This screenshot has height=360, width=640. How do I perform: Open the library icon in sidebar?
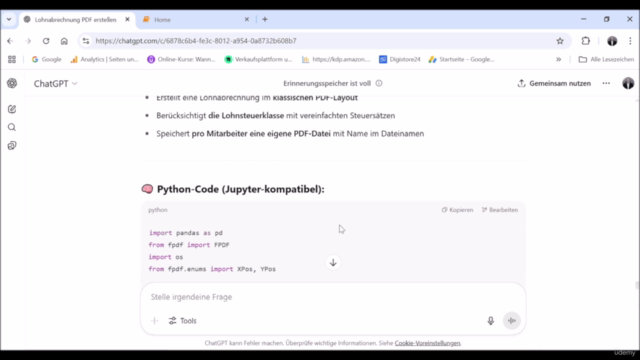[x=12, y=146]
